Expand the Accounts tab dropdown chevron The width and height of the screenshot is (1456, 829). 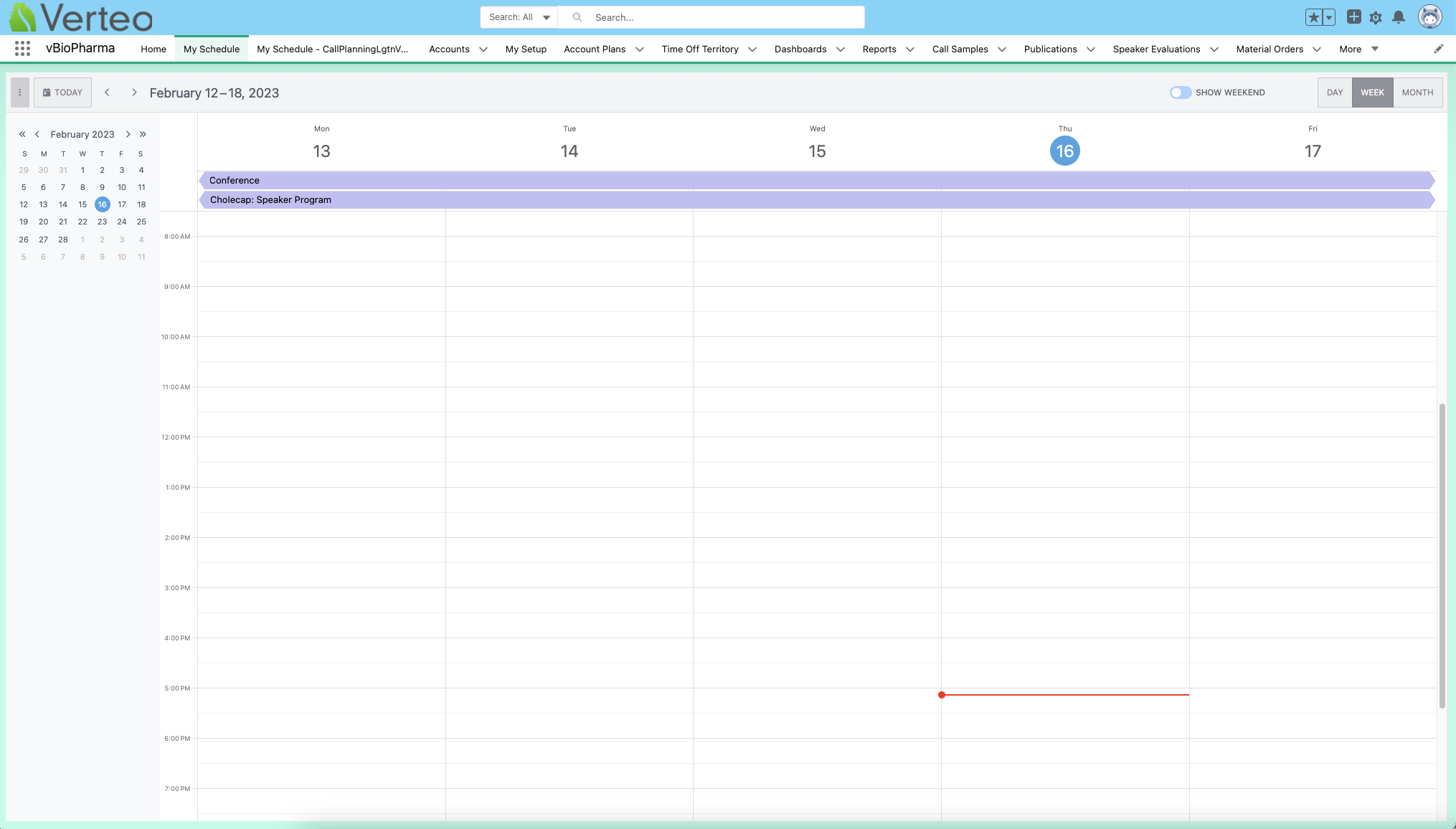[x=483, y=49]
